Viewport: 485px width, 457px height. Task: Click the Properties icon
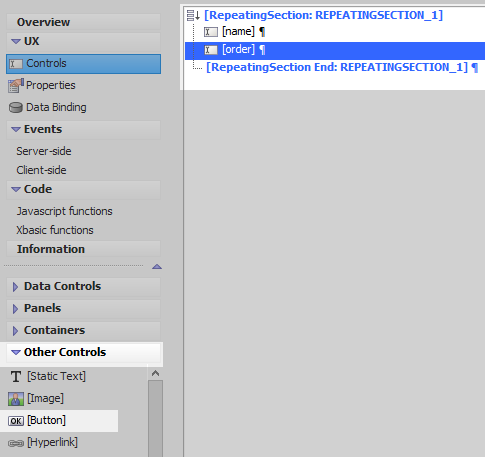(x=16, y=86)
